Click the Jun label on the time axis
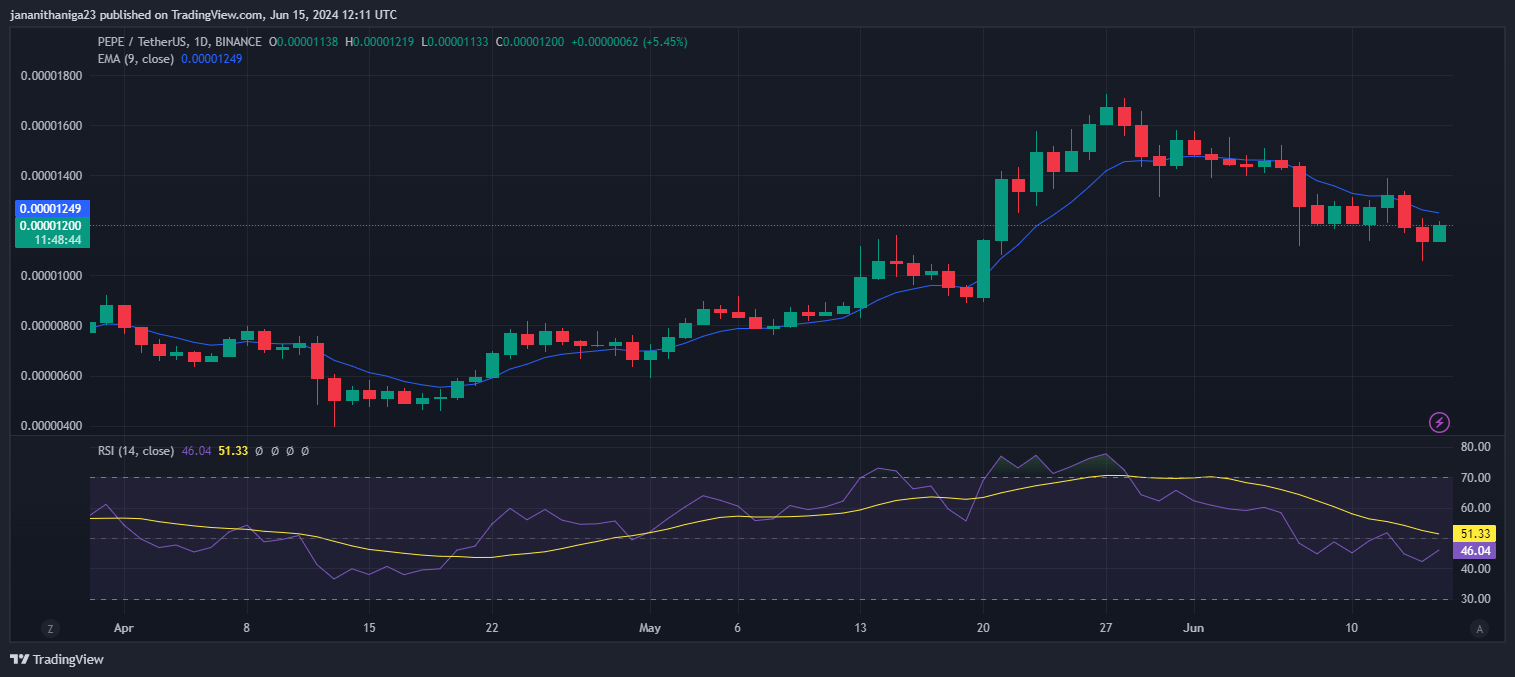The width and height of the screenshot is (1515, 677). [1194, 630]
